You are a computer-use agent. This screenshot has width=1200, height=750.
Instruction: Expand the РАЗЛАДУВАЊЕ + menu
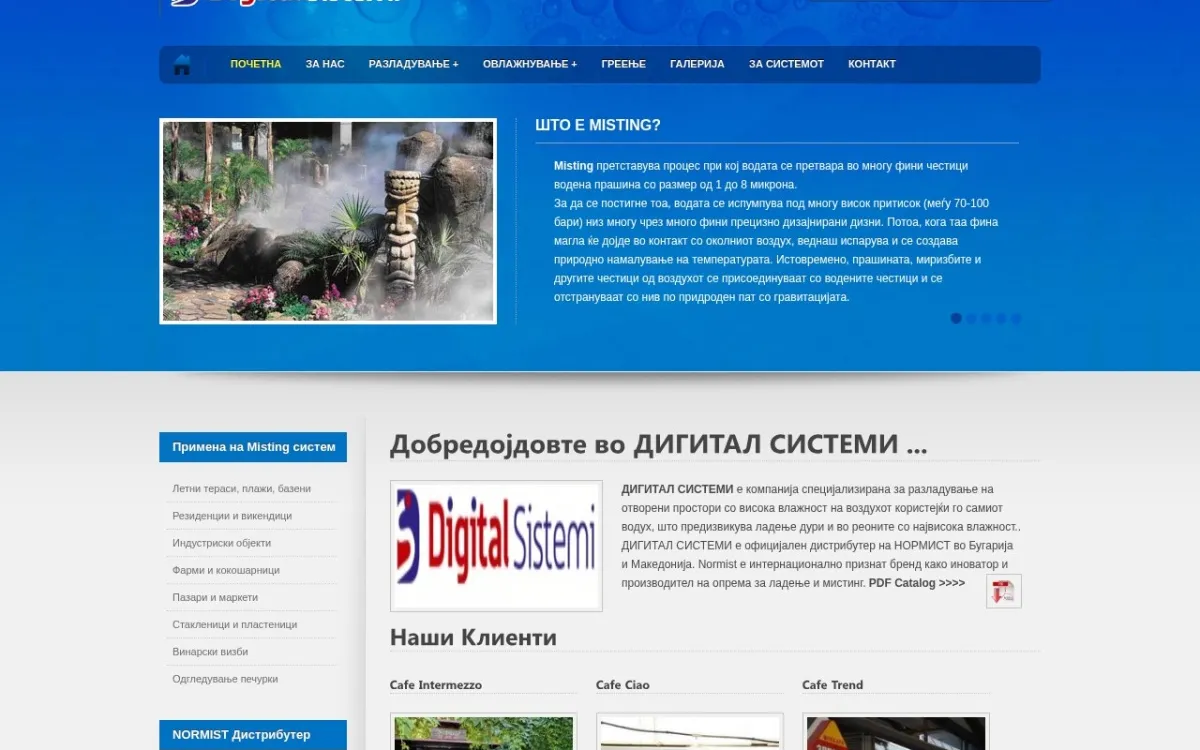tap(414, 64)
